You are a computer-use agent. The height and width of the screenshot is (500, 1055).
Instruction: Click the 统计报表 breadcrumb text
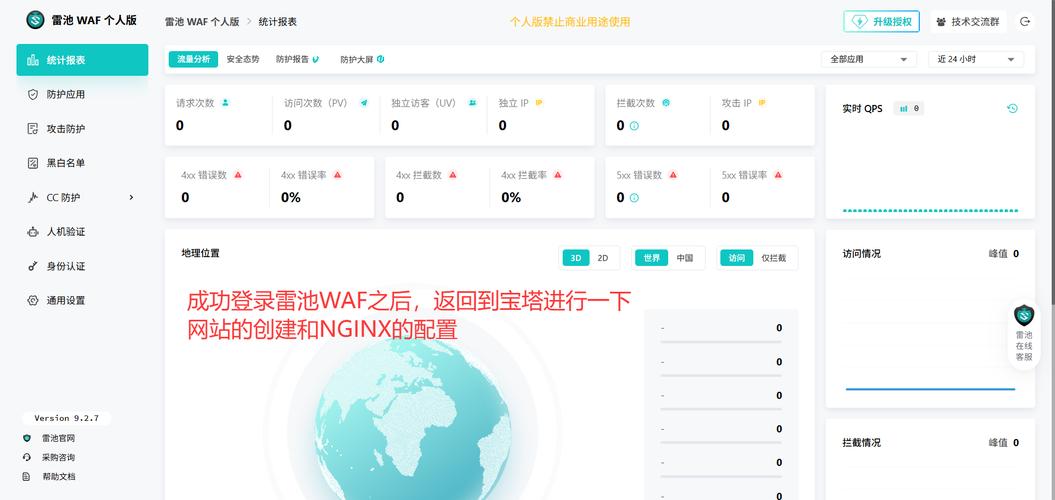pos(278,22)
